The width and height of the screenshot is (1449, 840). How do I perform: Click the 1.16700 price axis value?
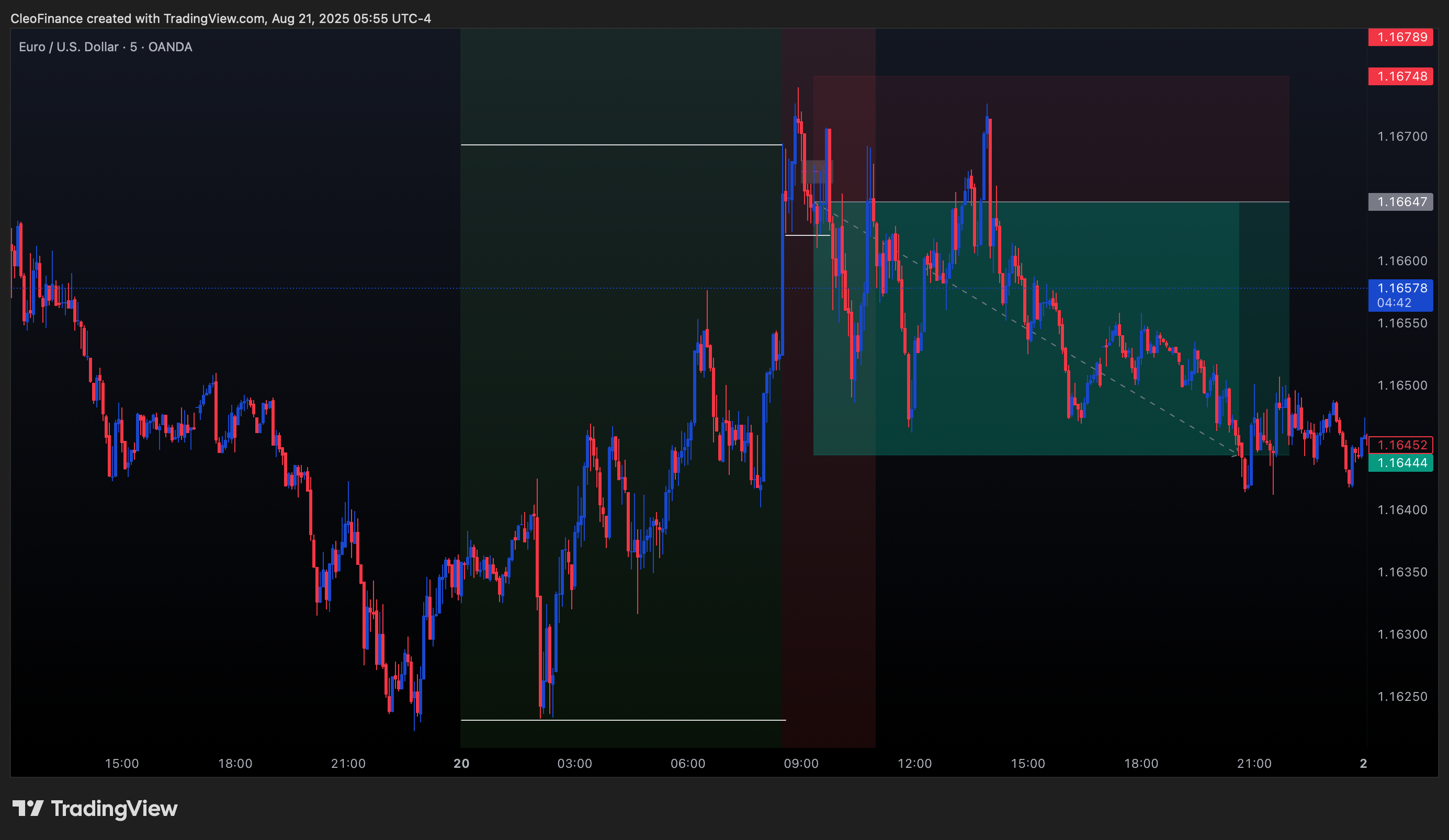[1402, 137]
